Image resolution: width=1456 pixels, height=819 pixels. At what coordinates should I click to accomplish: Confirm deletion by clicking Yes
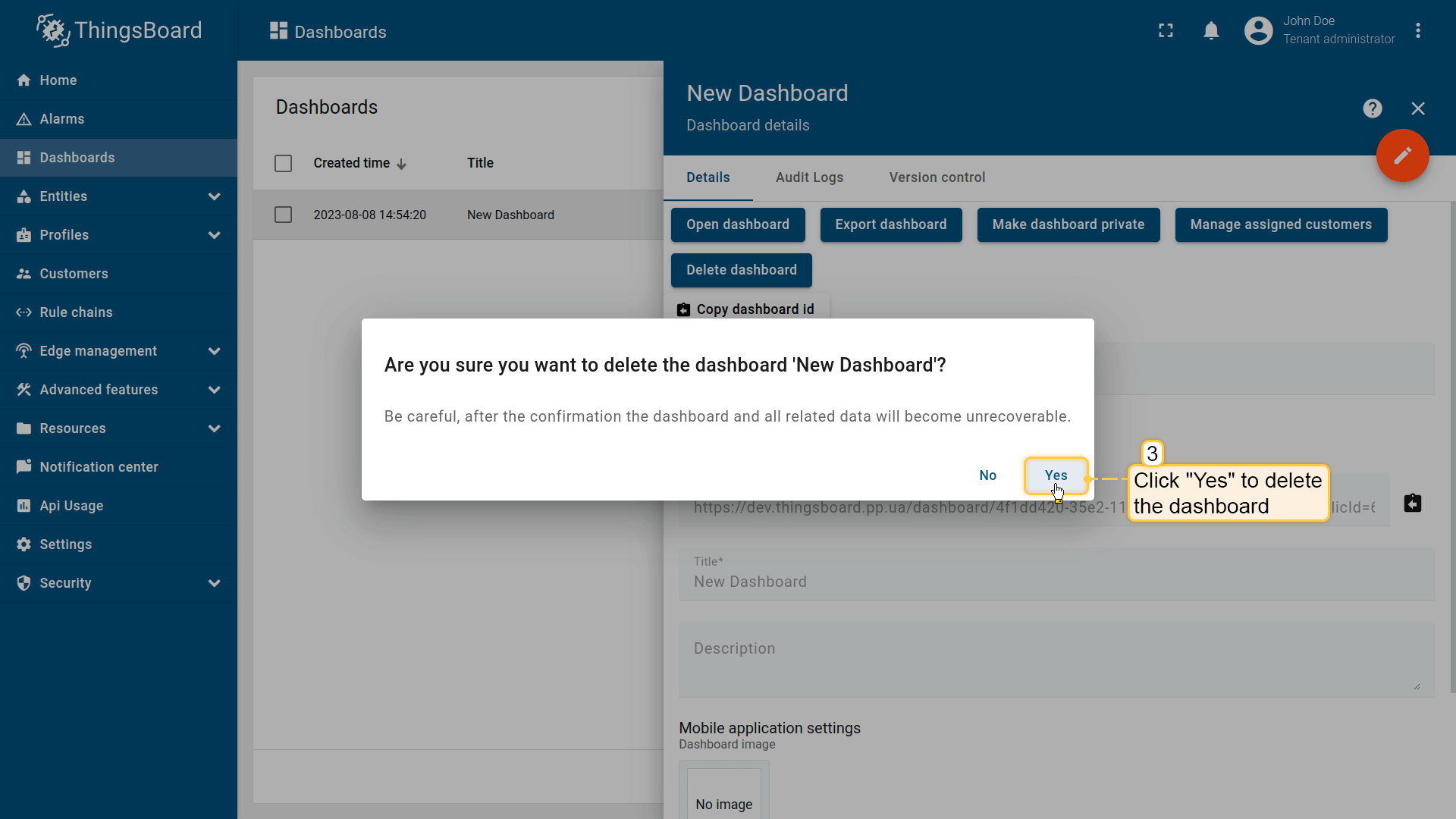(x=1056, y=475)
